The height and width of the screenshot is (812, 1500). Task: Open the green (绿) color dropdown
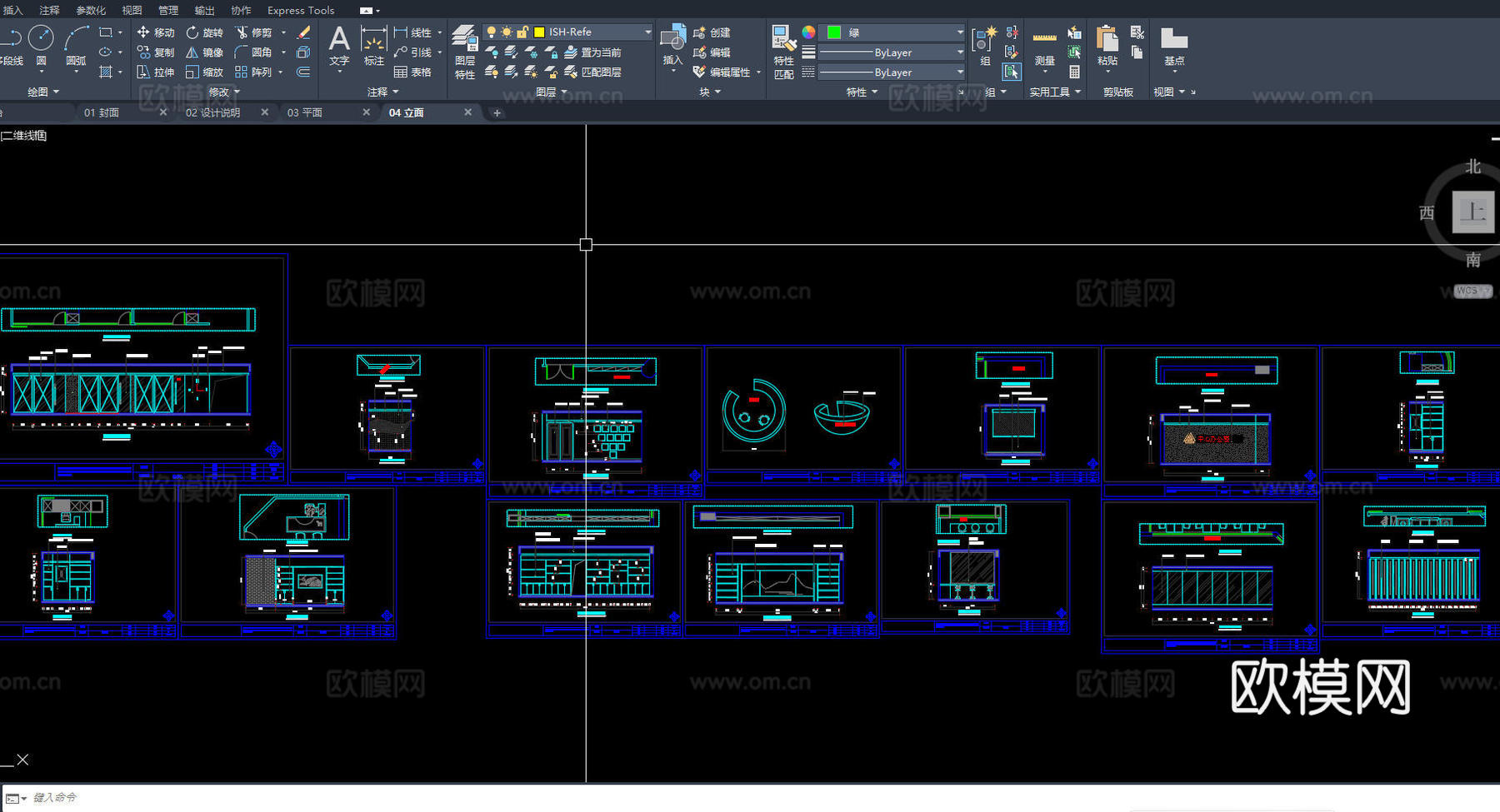tap(960, 32)
